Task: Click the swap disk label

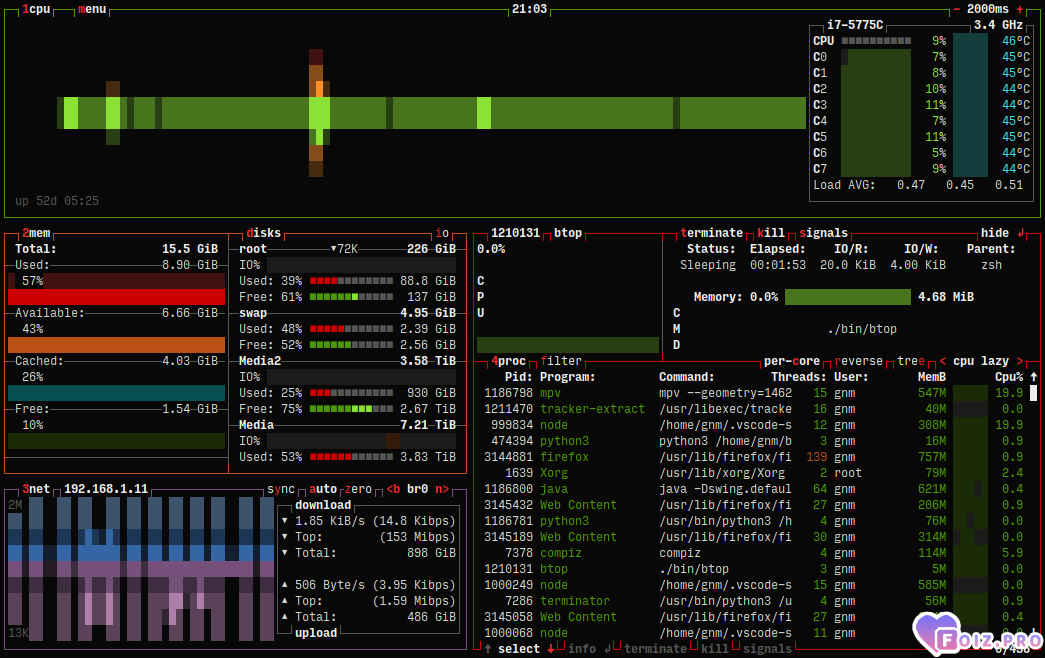Action: coord(253,313)
